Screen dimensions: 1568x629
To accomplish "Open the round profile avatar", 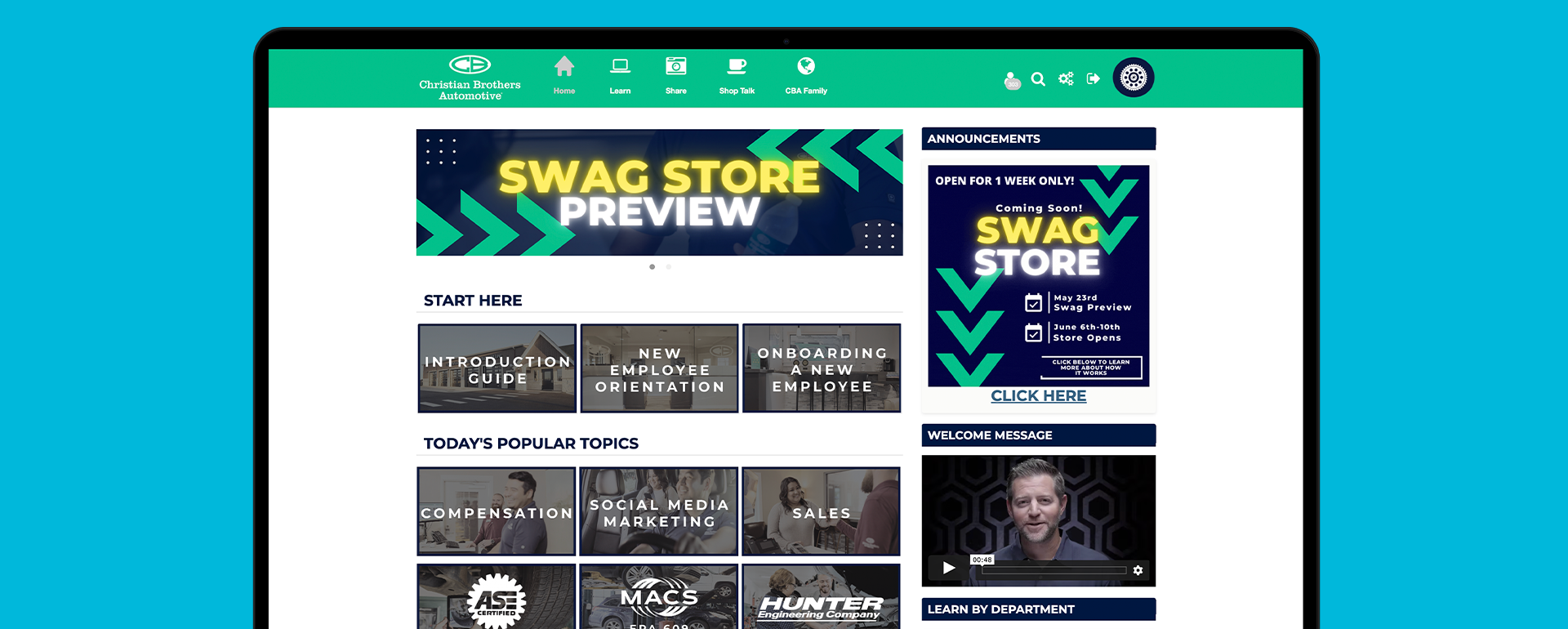I will pyautogui.click(x=1134, y=78).
